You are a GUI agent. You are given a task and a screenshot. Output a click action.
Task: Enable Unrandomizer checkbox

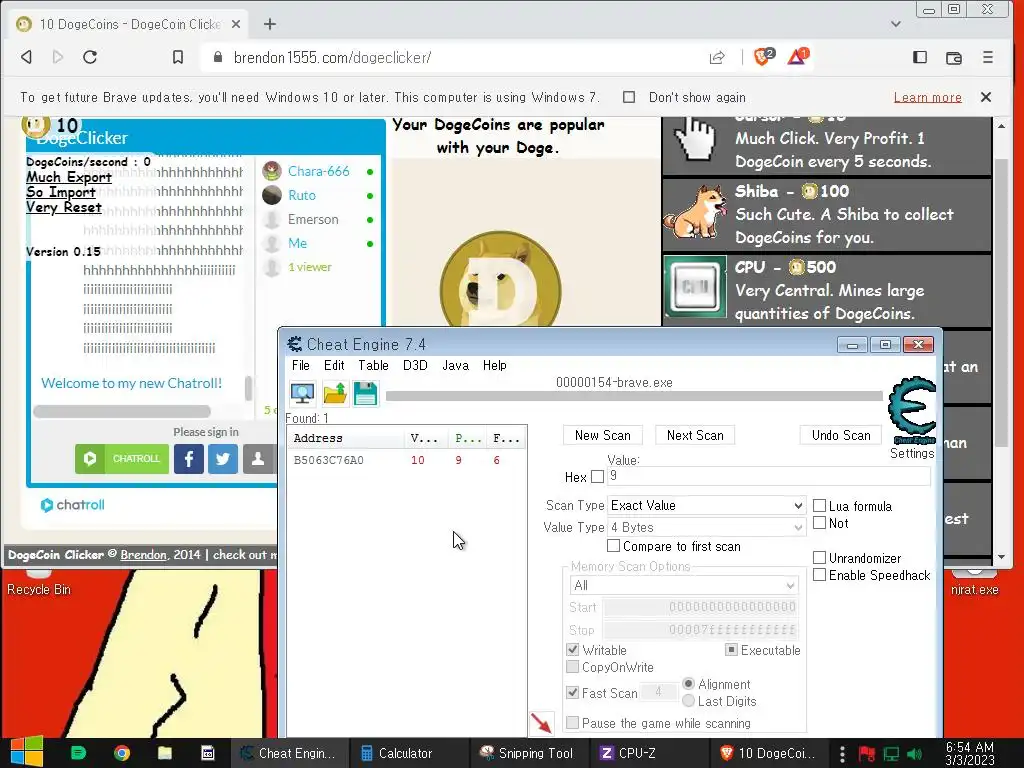point(820,558)
